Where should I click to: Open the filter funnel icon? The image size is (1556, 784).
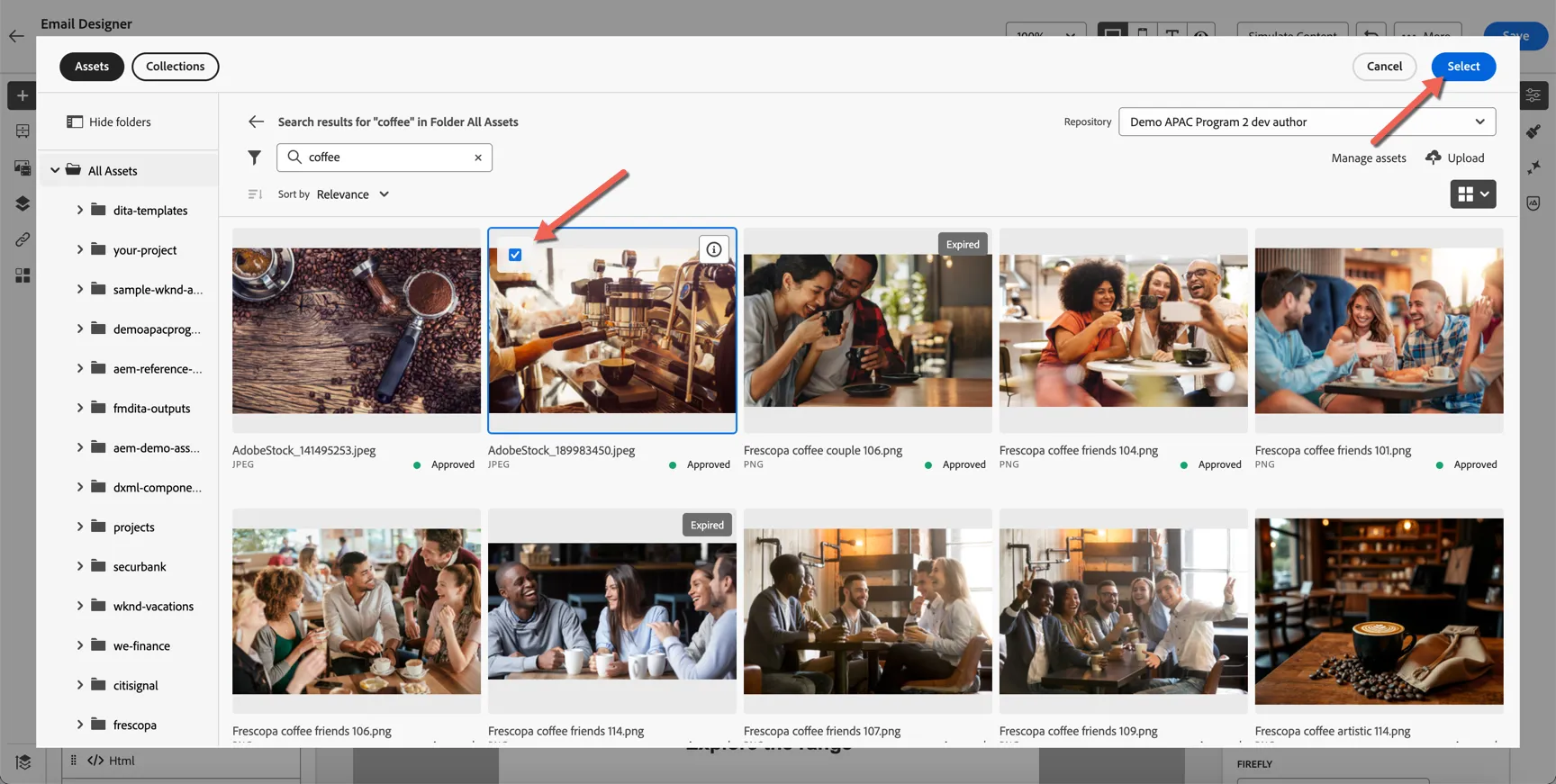[255, 158]
